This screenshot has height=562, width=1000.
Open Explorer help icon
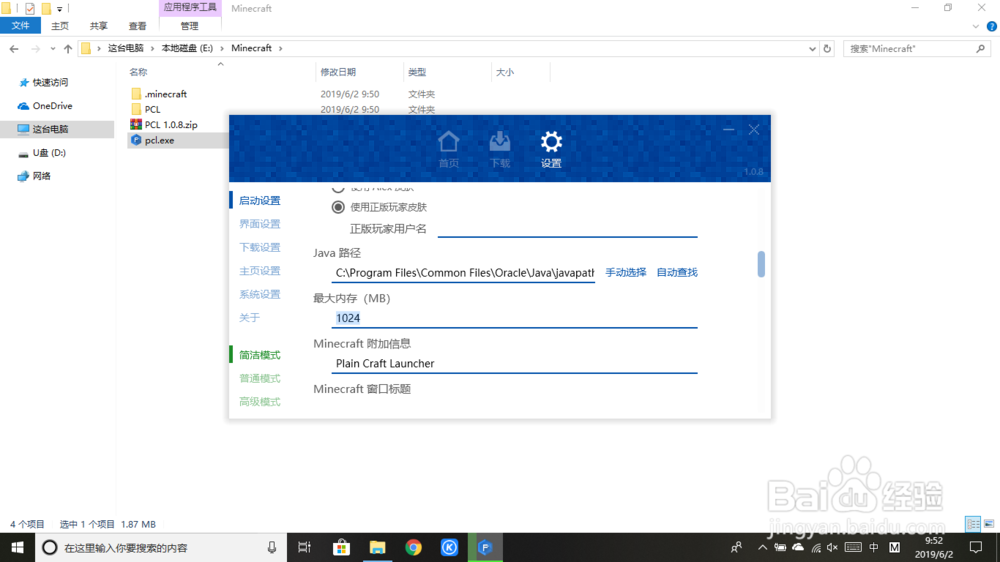pyautogui.click(x=992, y=26)
